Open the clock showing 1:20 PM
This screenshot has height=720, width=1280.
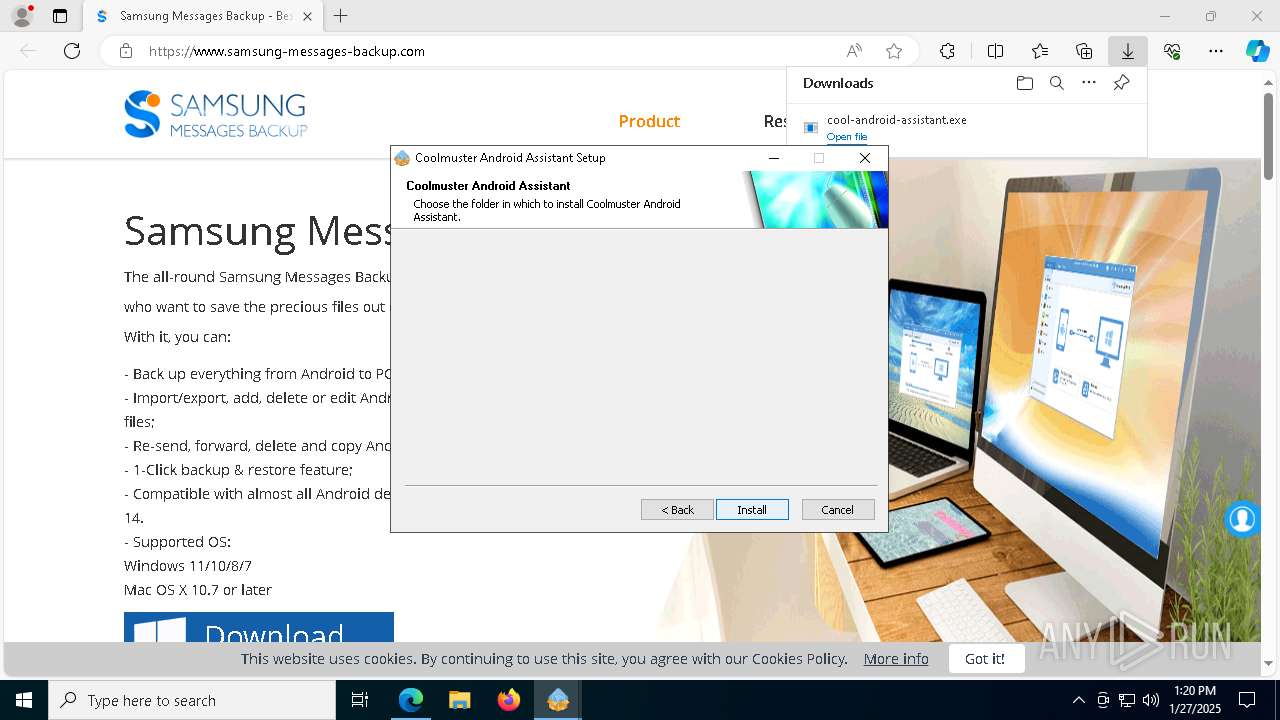(1194, 700)
